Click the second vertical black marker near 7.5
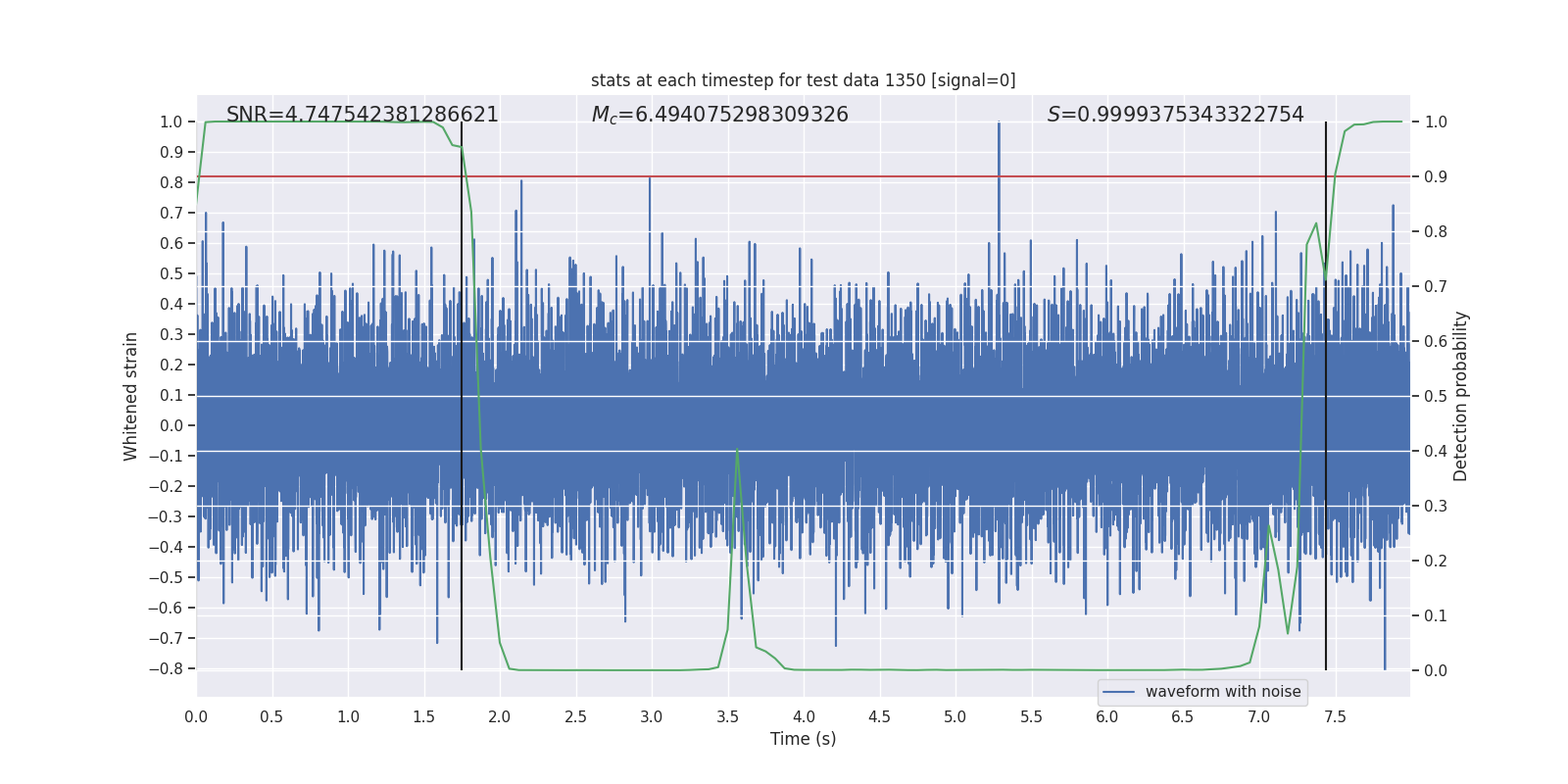The image size is (1568, 784). (1326, 396)
